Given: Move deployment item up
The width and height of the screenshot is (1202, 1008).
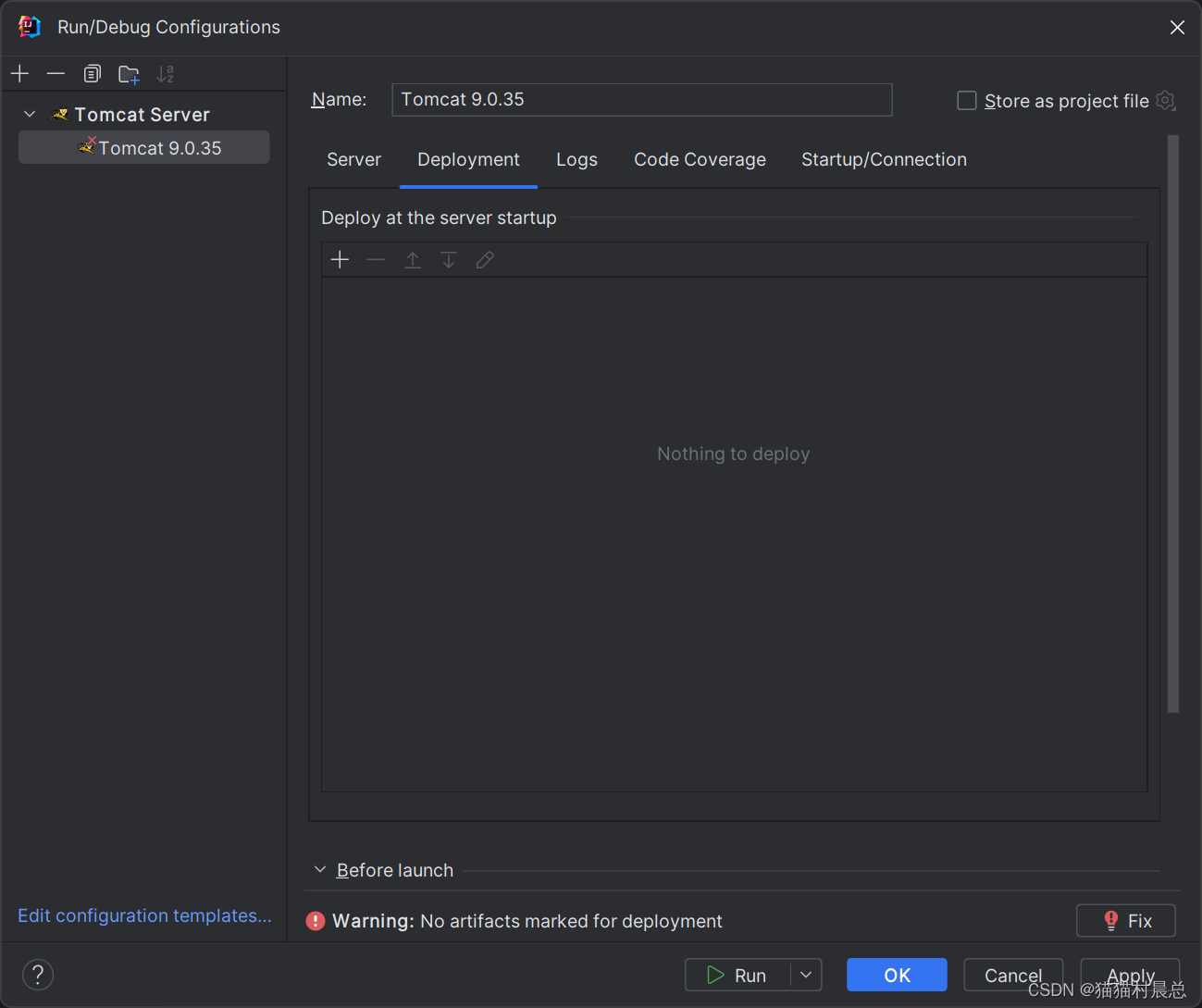Looking at the screenshot, I should 413,259.
